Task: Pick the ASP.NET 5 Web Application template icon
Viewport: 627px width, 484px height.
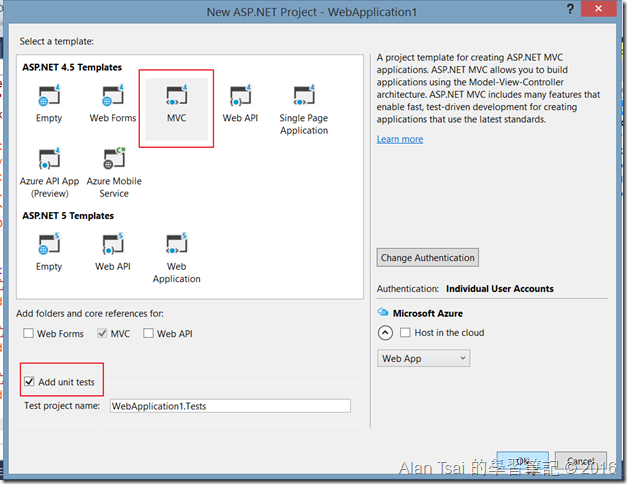Action: click(x=176, y=244)
